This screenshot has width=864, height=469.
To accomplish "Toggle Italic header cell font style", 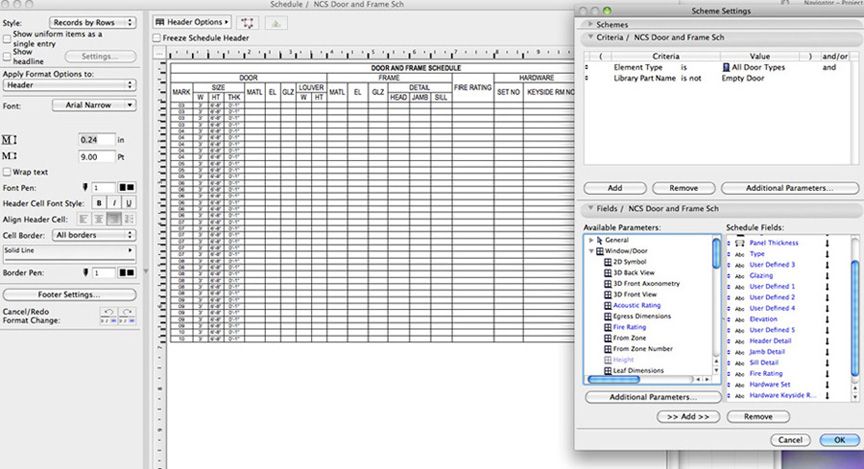I will (x=114, y=203).
